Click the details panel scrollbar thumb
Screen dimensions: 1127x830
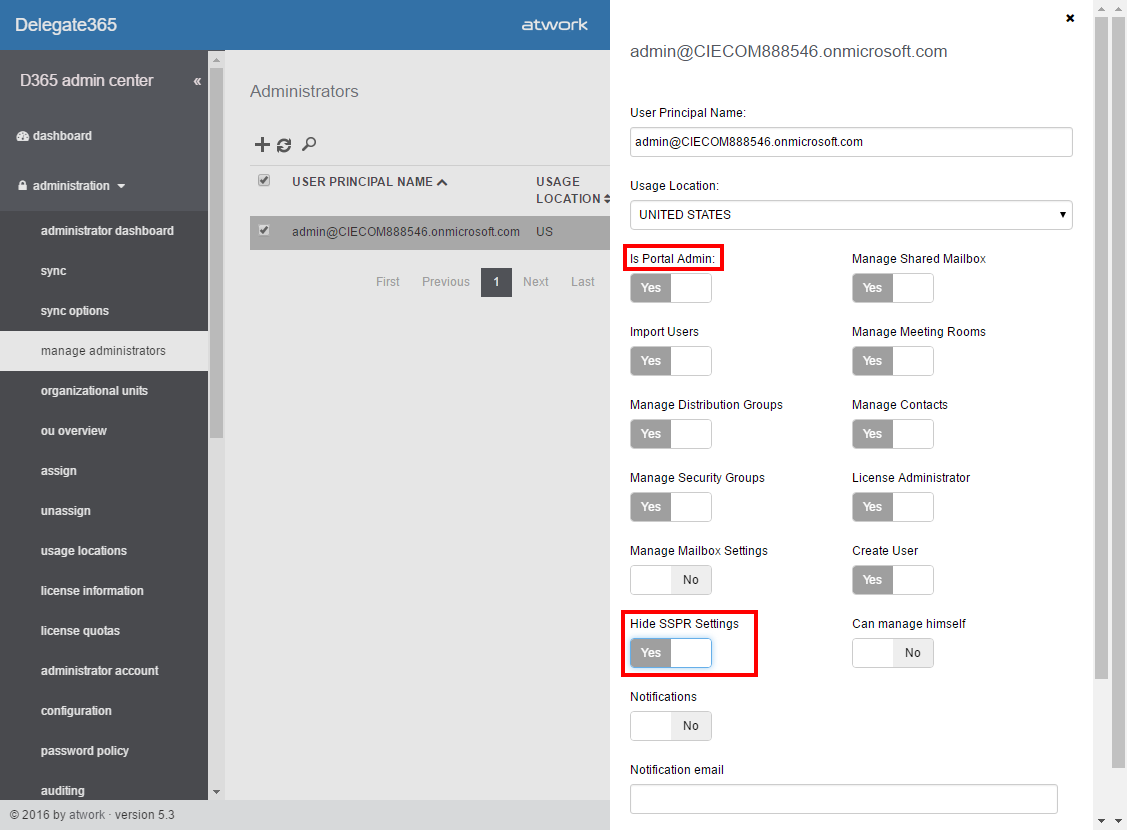1101,348
